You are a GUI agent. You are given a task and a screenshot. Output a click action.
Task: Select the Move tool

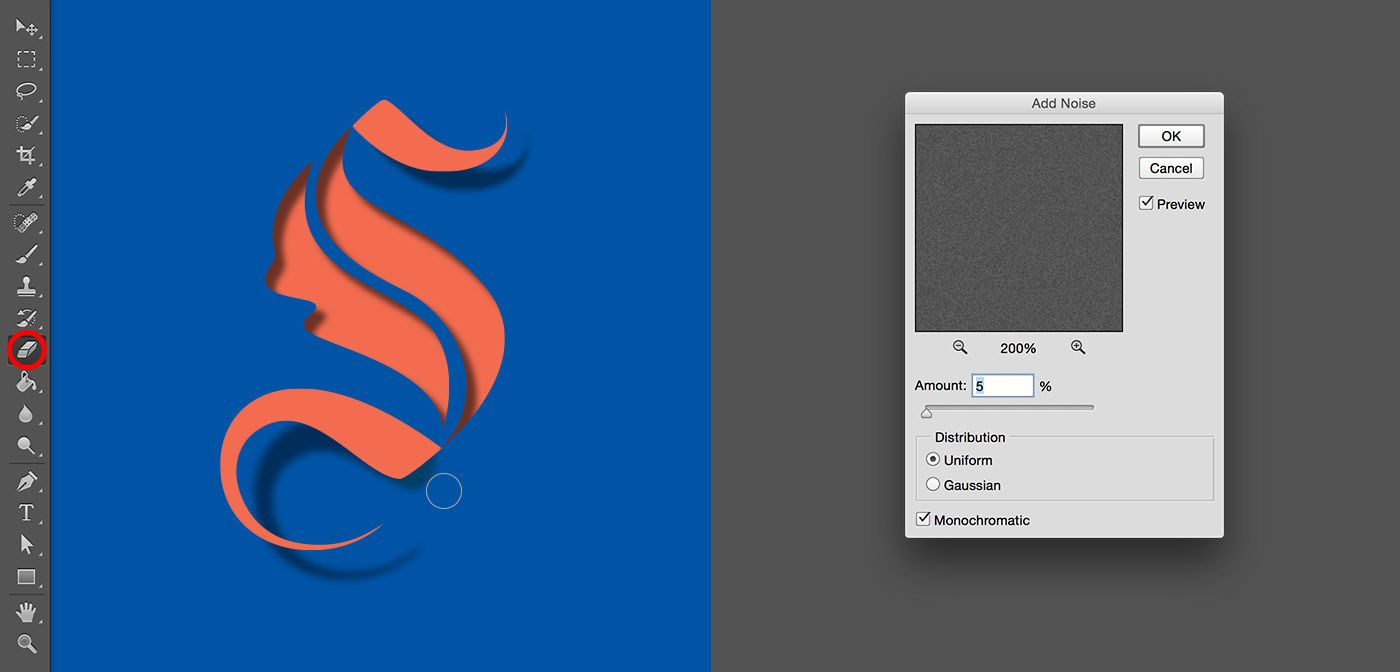26,28
